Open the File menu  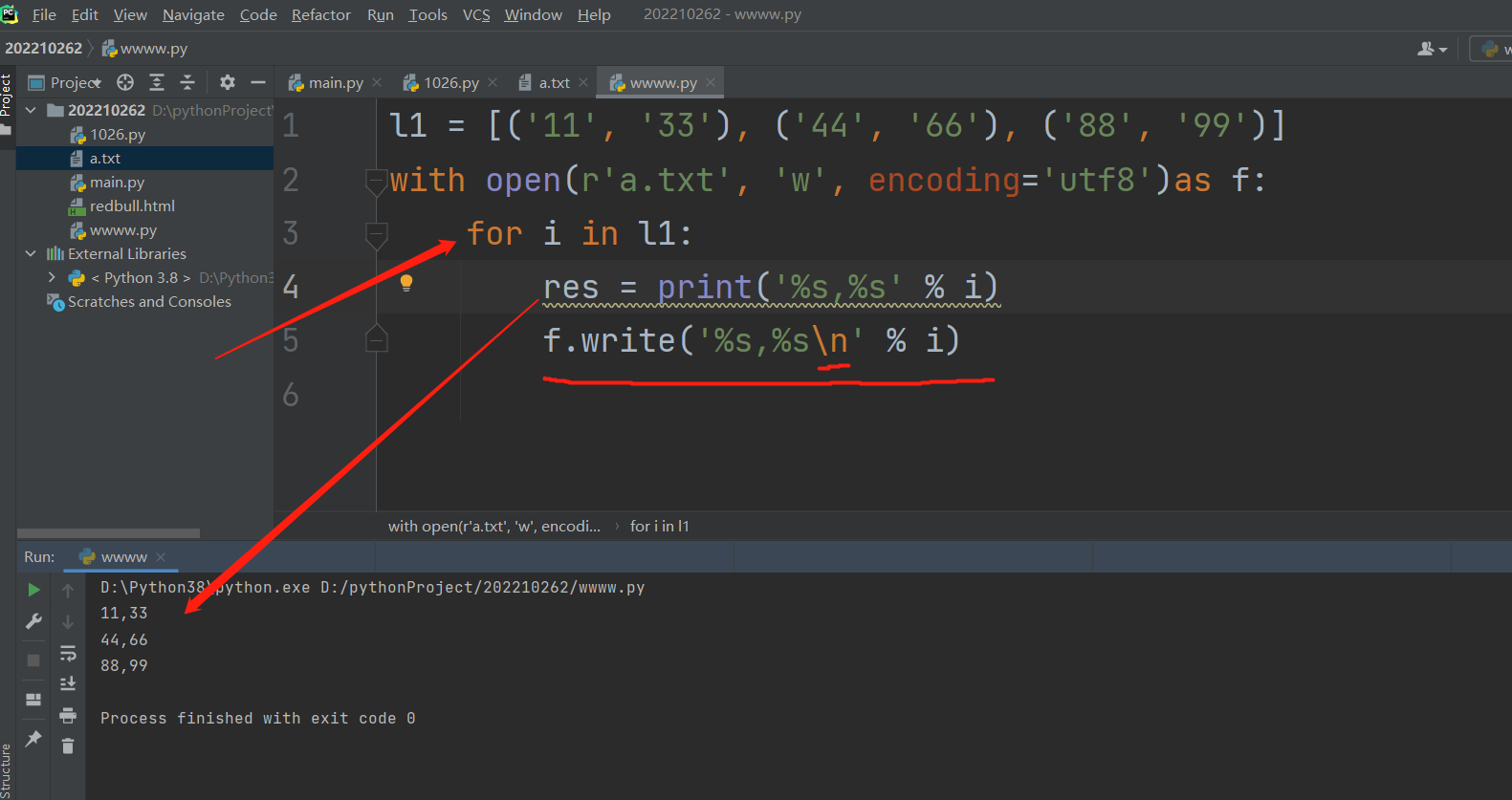click(x=44, y=14)
